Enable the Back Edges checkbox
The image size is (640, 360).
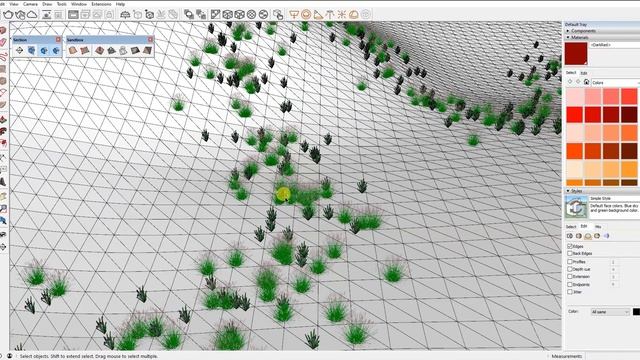pyautogui.click(x=570, y=254)
